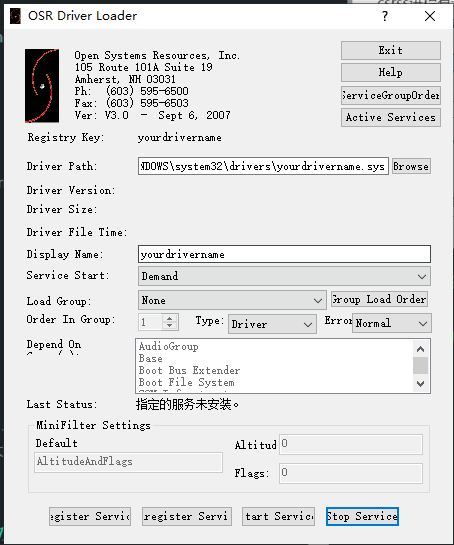
Task: Open Group Load Order dialog
Action: click(x=379, y=299)
